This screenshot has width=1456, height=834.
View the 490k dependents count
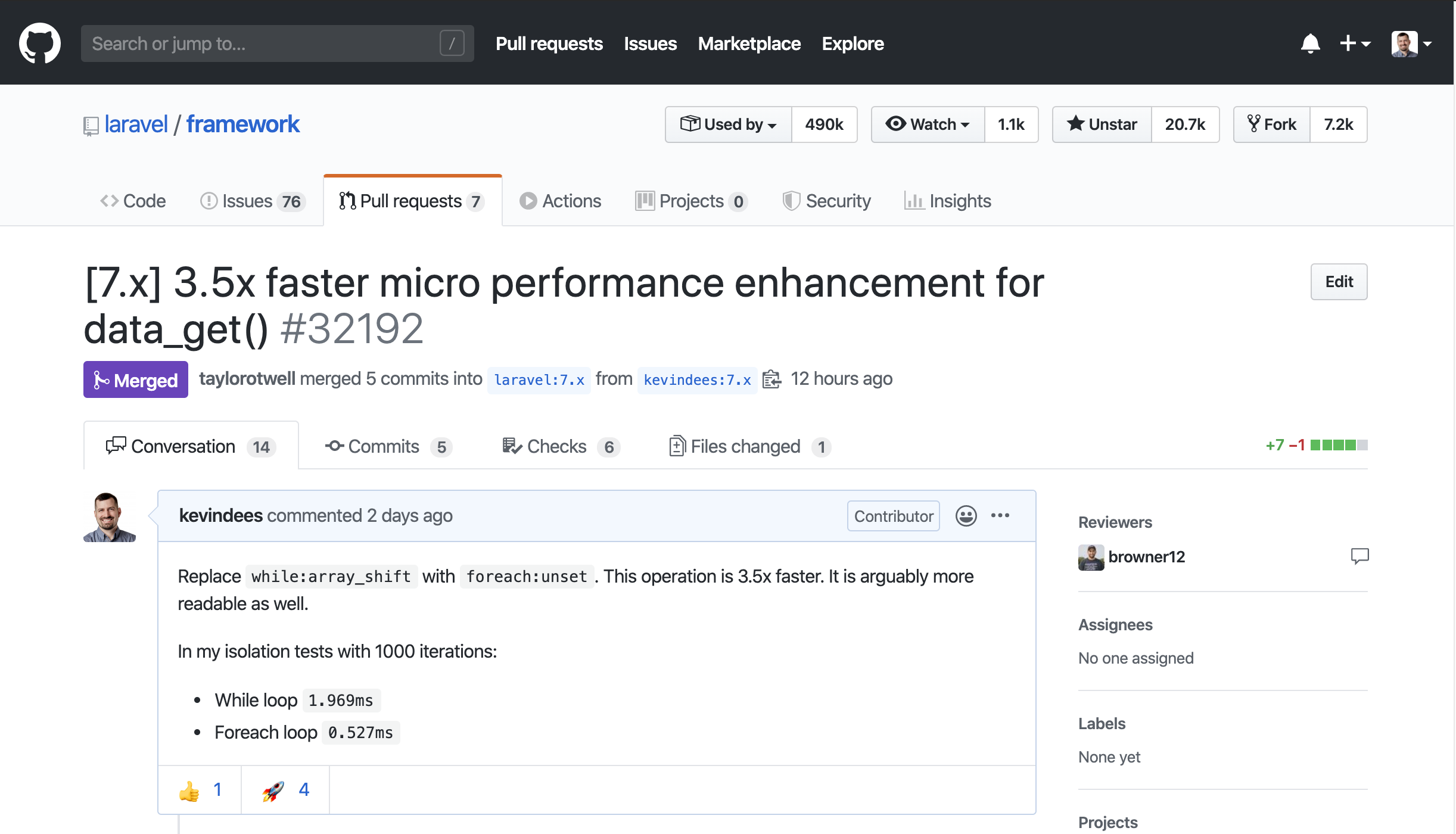[x=824, y=124]
